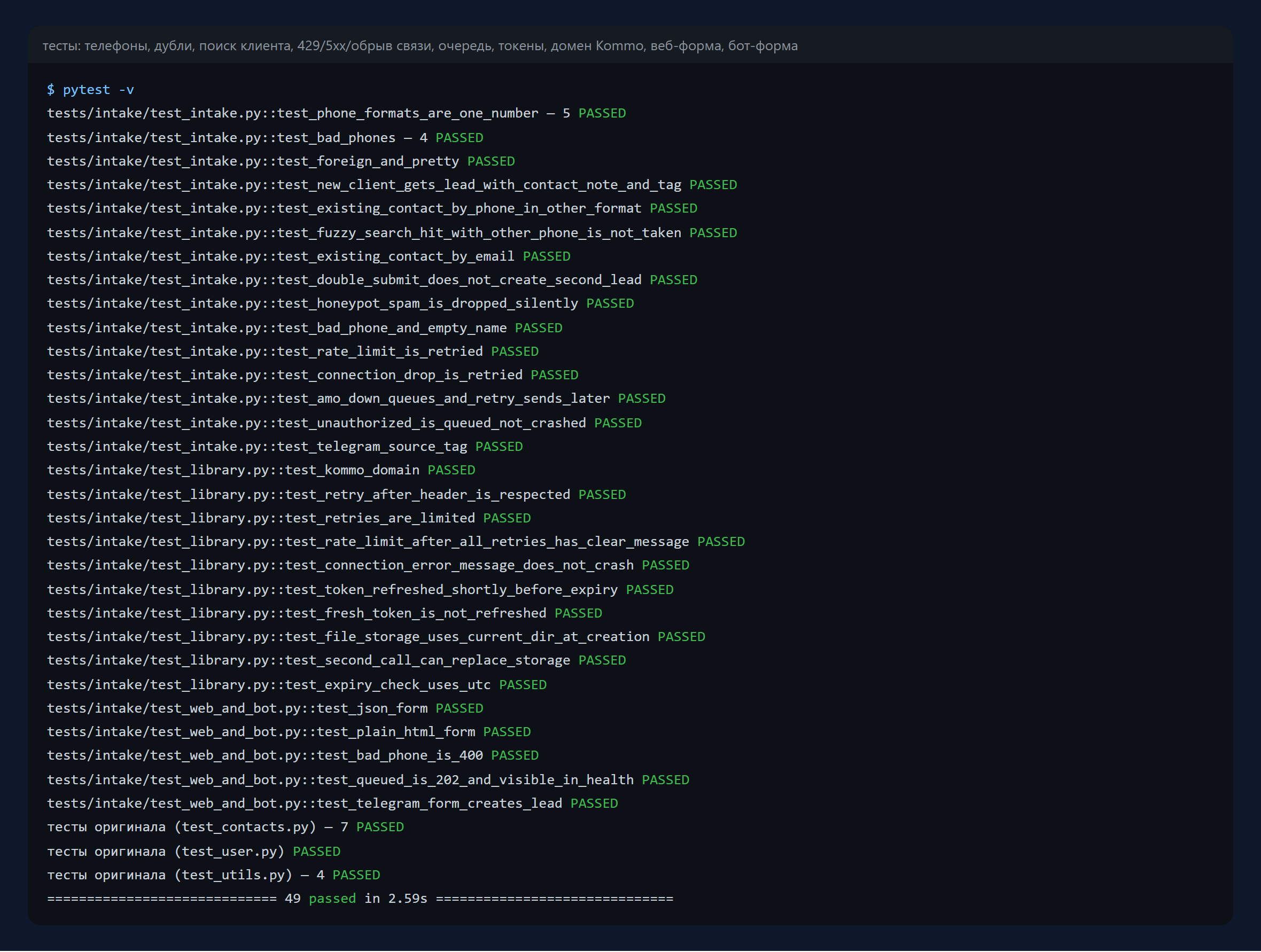Click the test_phone_formats_are_one_number line
Image resolution: width=1261 pixels, height=952 pixels.
pos(336,113)
